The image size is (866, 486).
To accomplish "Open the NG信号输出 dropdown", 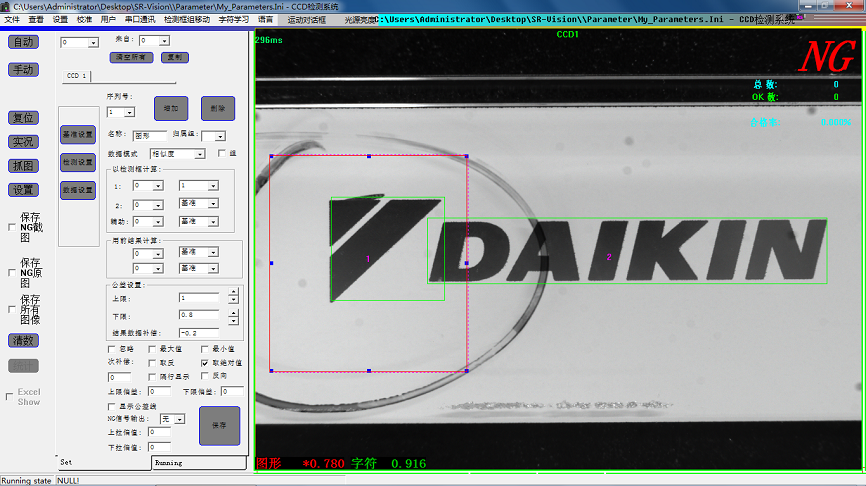I will (179, 419).
